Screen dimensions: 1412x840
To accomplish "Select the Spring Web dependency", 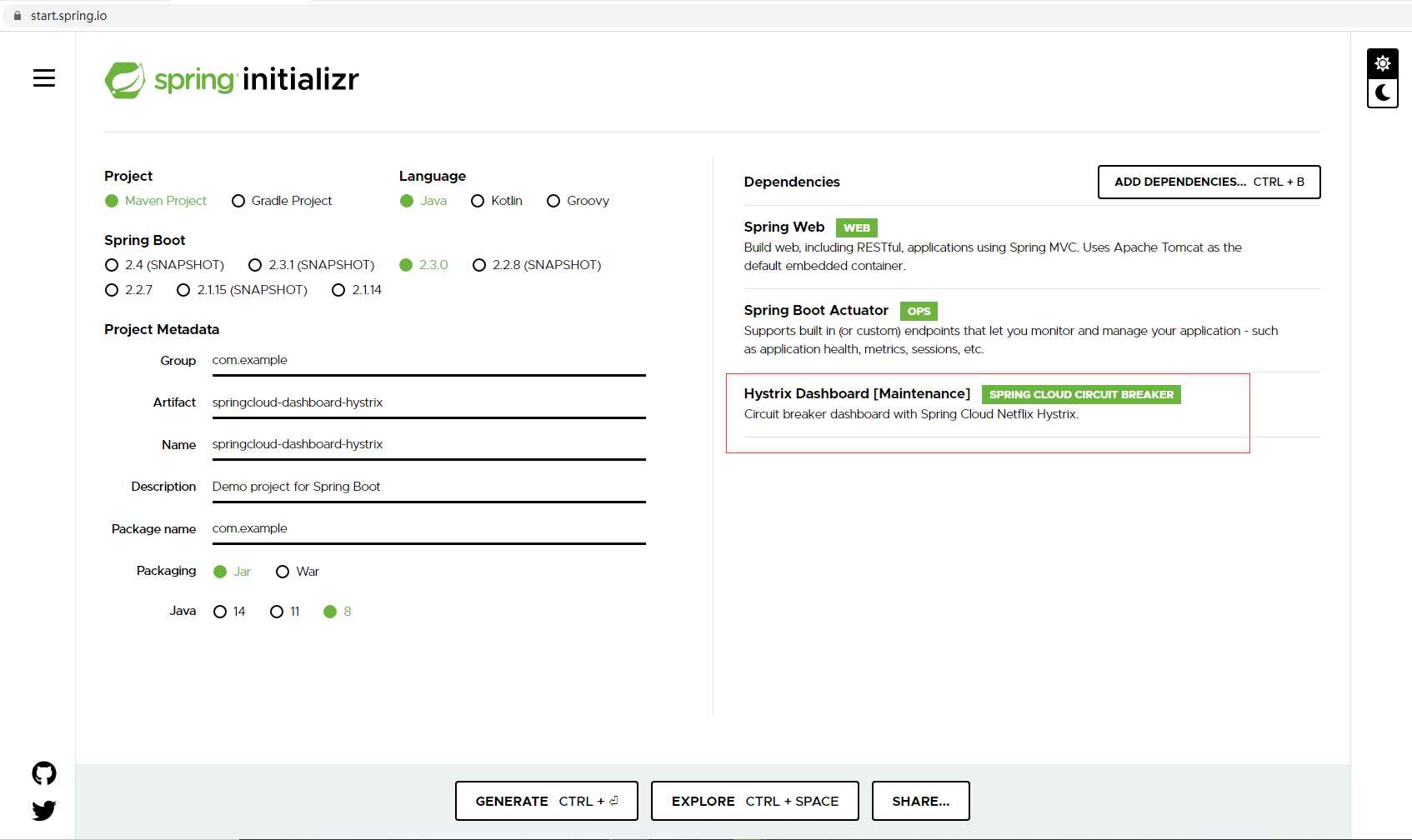I will point(1032,247).
